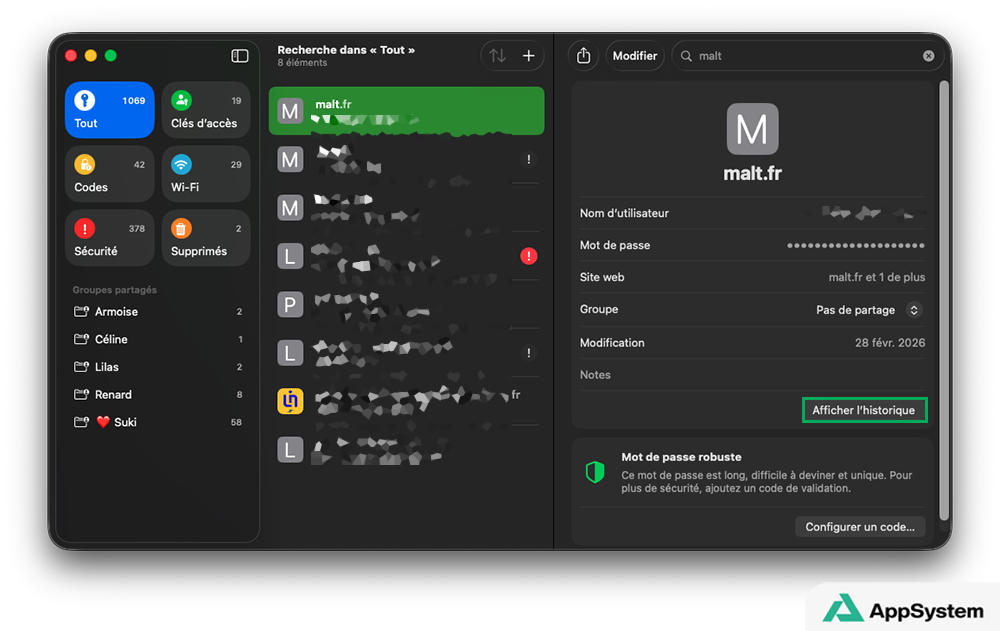The width and height of the screenshot is (1000, 631).
Task: Open the sort options arrows
Action: [497, 56]
